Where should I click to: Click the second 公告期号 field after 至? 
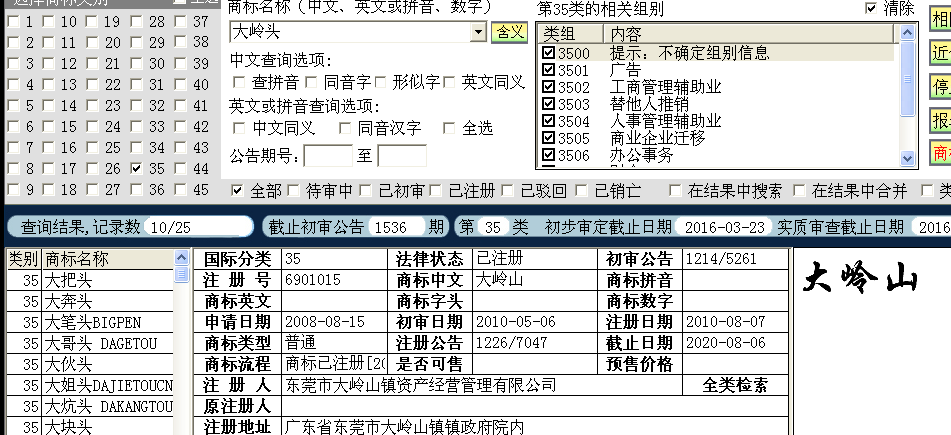tap(402, 156)
